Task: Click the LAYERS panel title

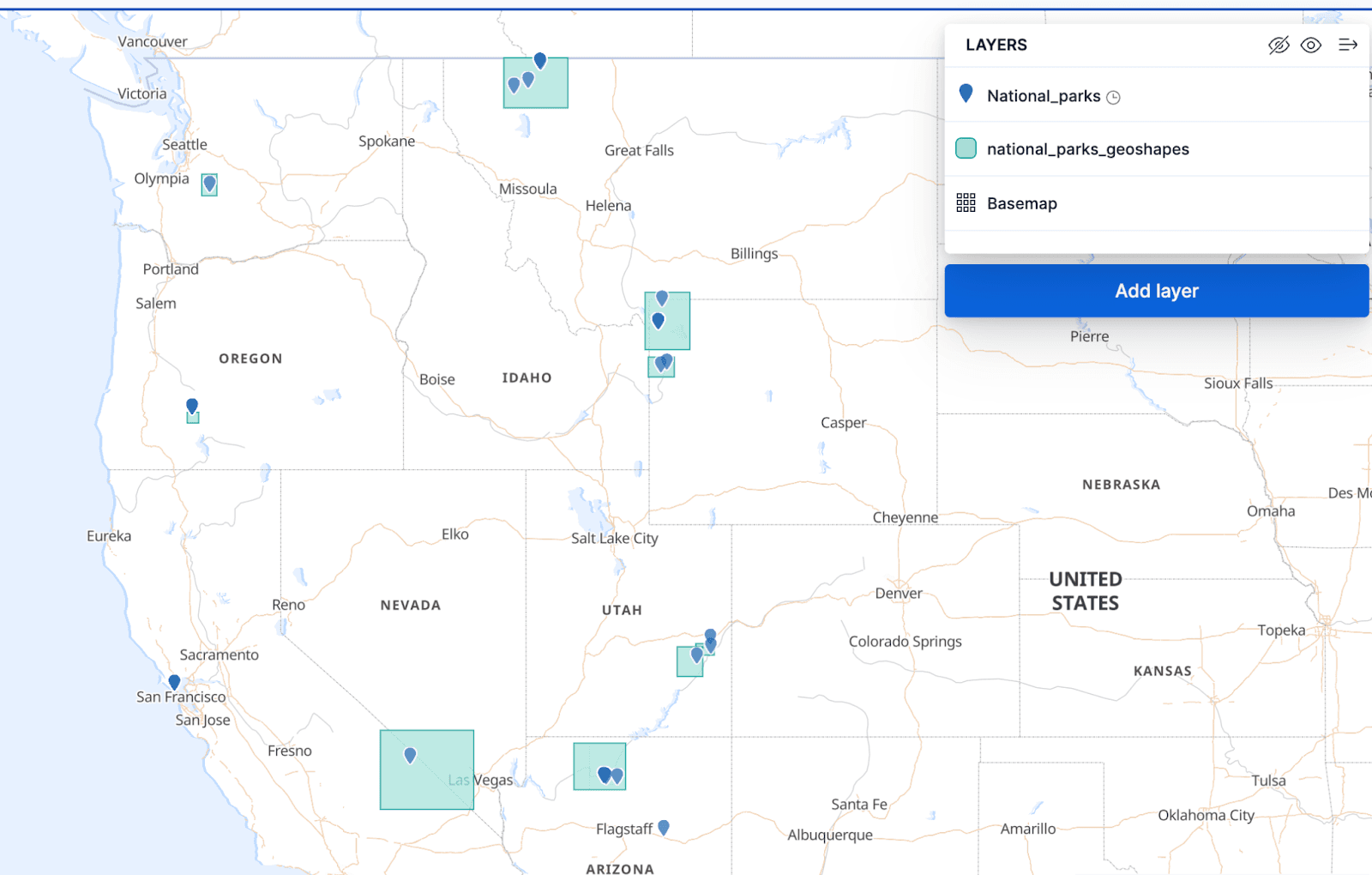Action: (996, 45)
